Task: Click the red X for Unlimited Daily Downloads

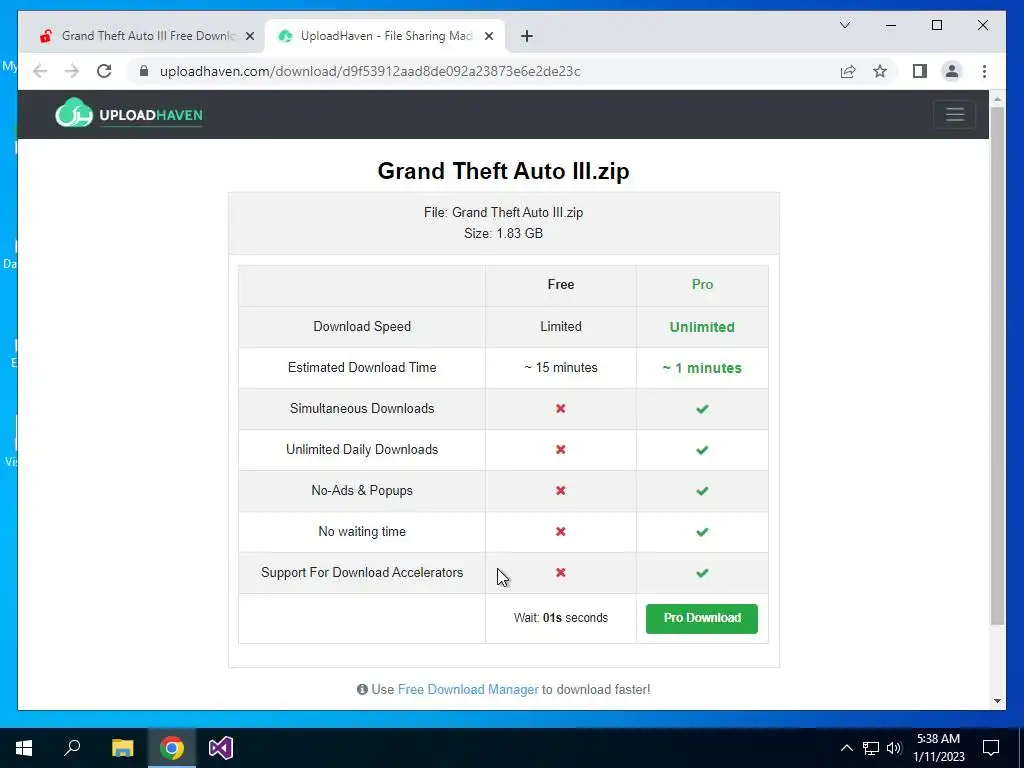Action: click(x=560, y=450)
